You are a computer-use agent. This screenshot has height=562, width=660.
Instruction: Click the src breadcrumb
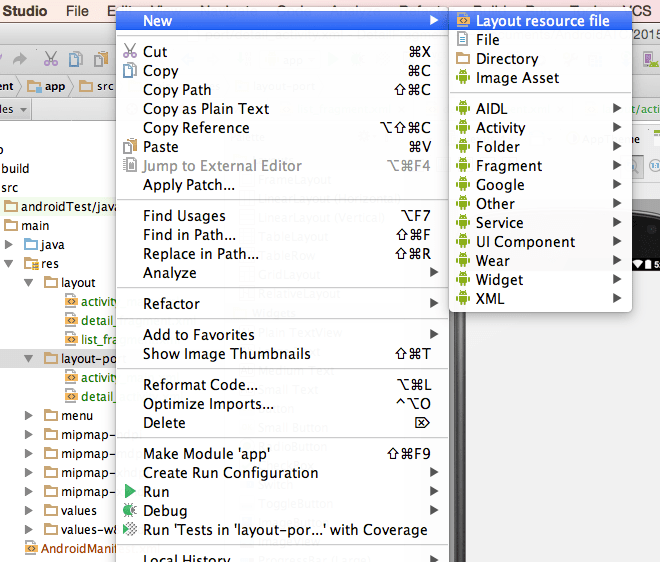click(x=97, y=86)
